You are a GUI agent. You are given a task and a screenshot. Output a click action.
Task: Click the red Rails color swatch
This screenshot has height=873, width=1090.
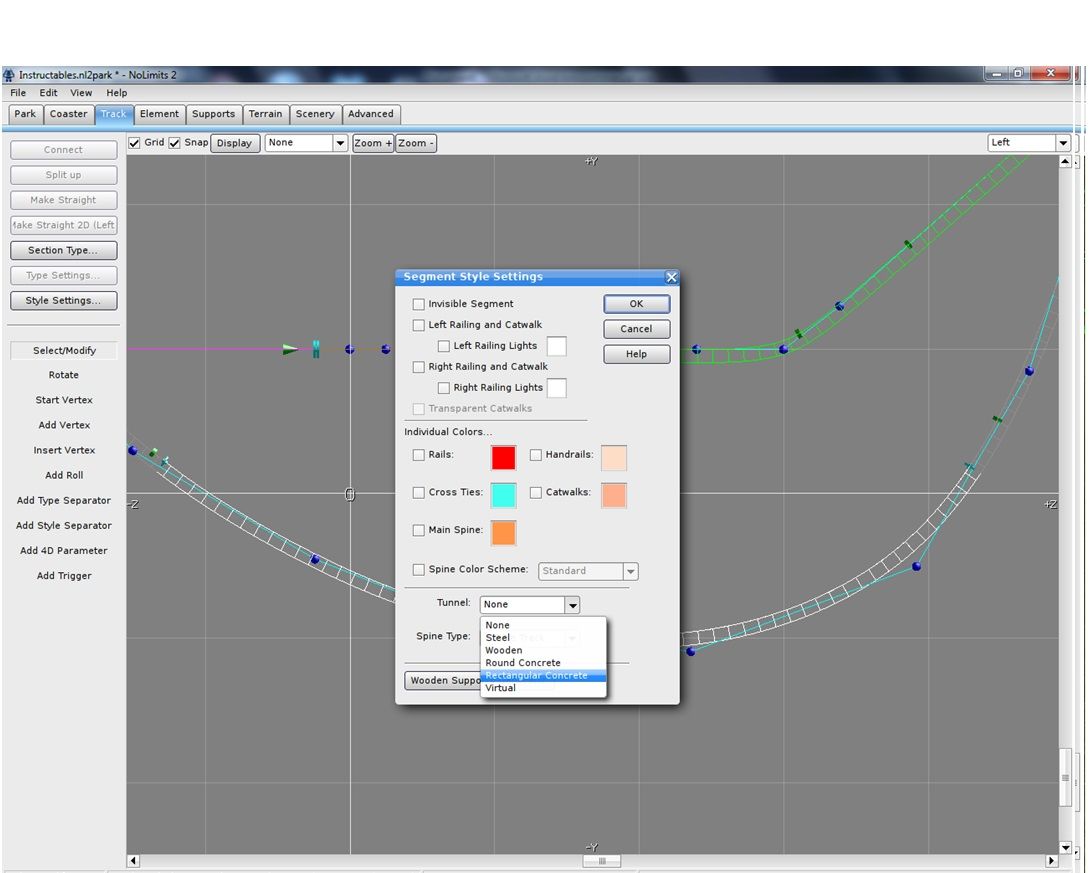(x=503, y=457)
